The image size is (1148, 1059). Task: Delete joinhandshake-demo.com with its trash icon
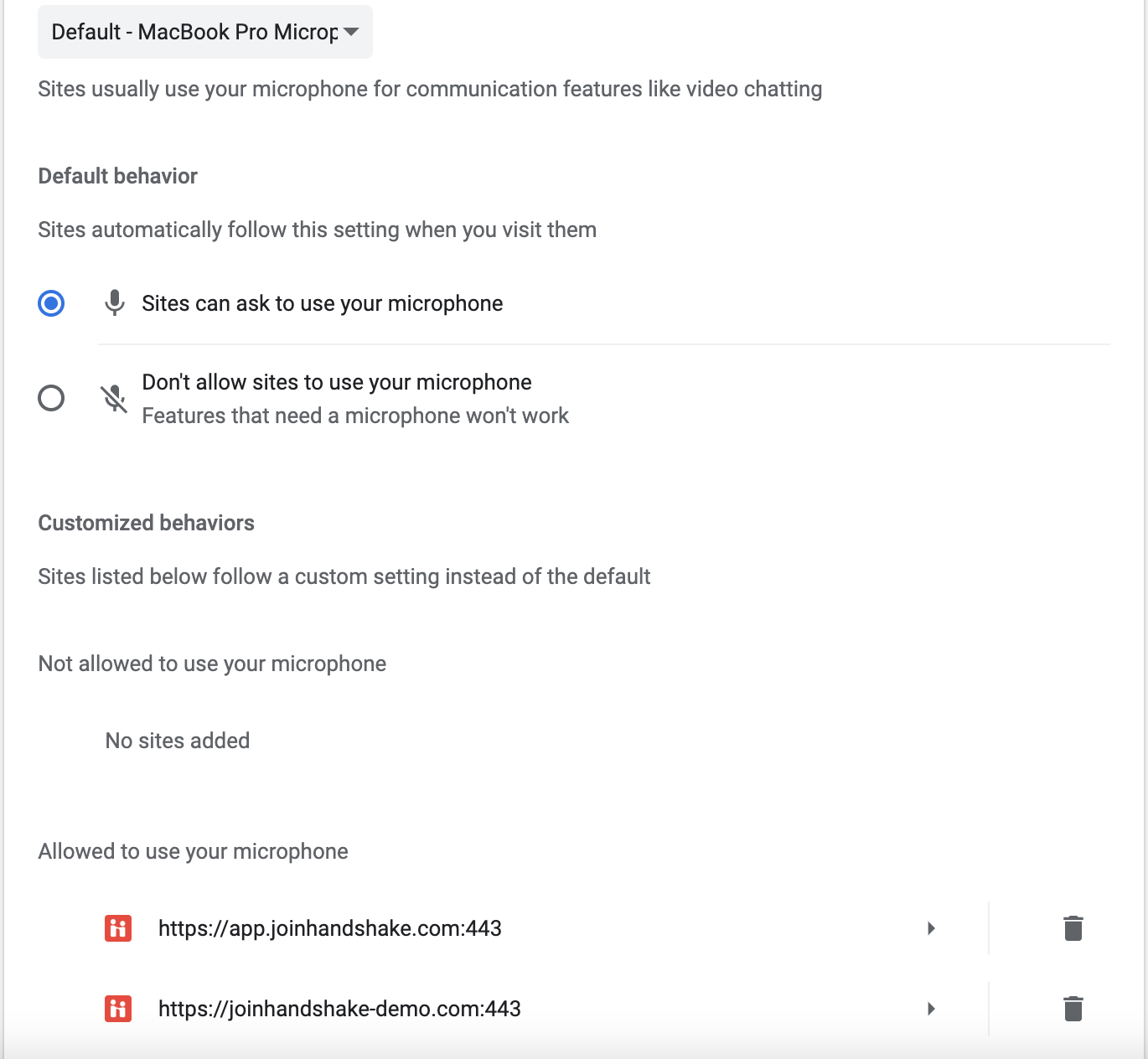click(x=1073, y=1009)
